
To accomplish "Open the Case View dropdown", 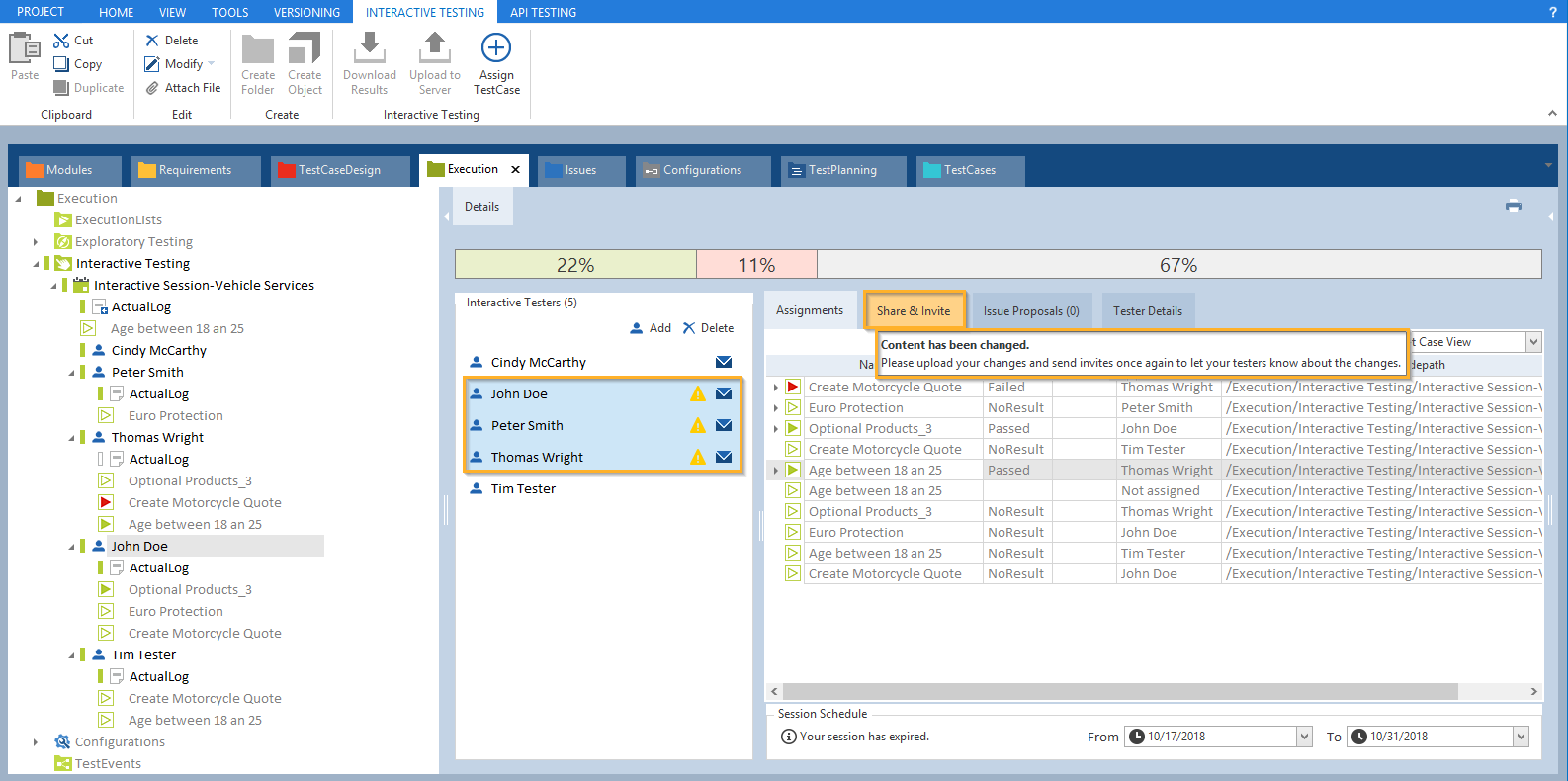I will tap(1533, 342).
